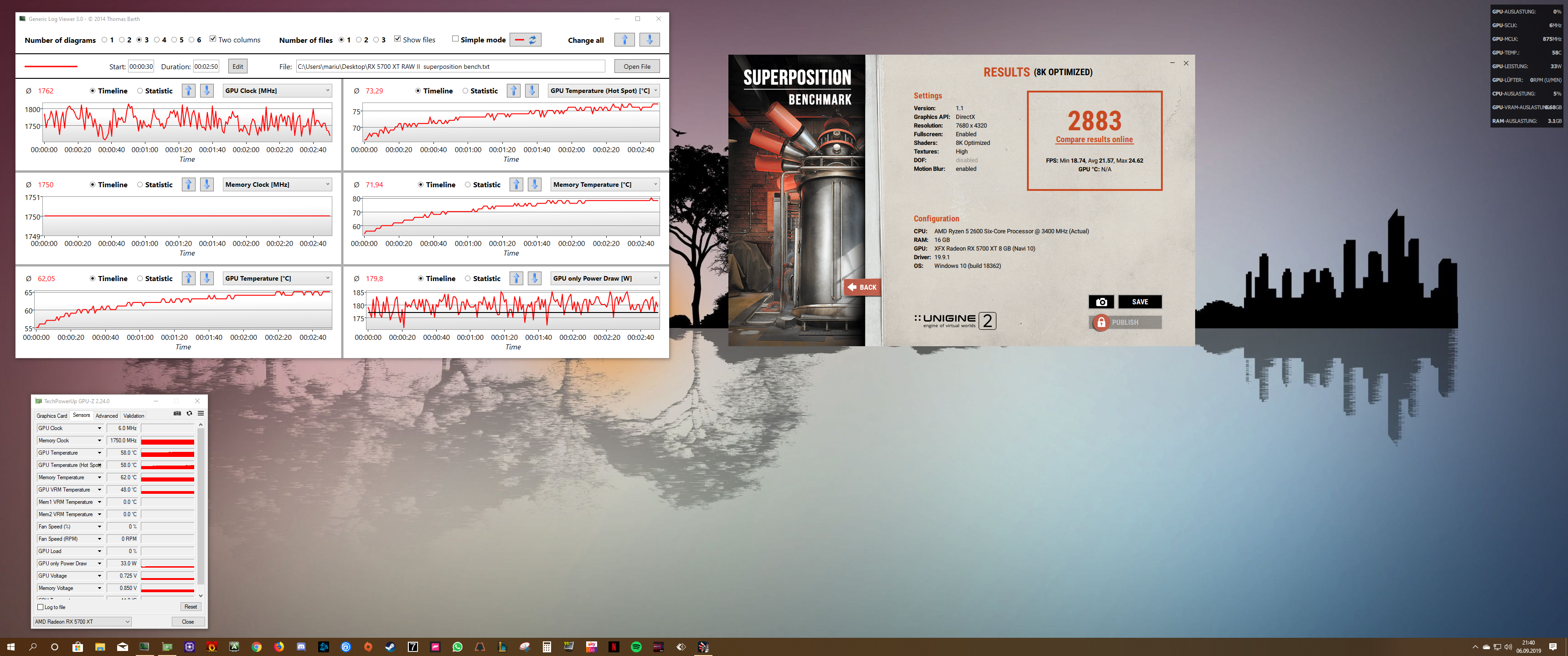Open GPU-Z hamburger menu icon
The width and height of the screenshot is (1568, 656).
pyautogui.click(x=201, y=413)
